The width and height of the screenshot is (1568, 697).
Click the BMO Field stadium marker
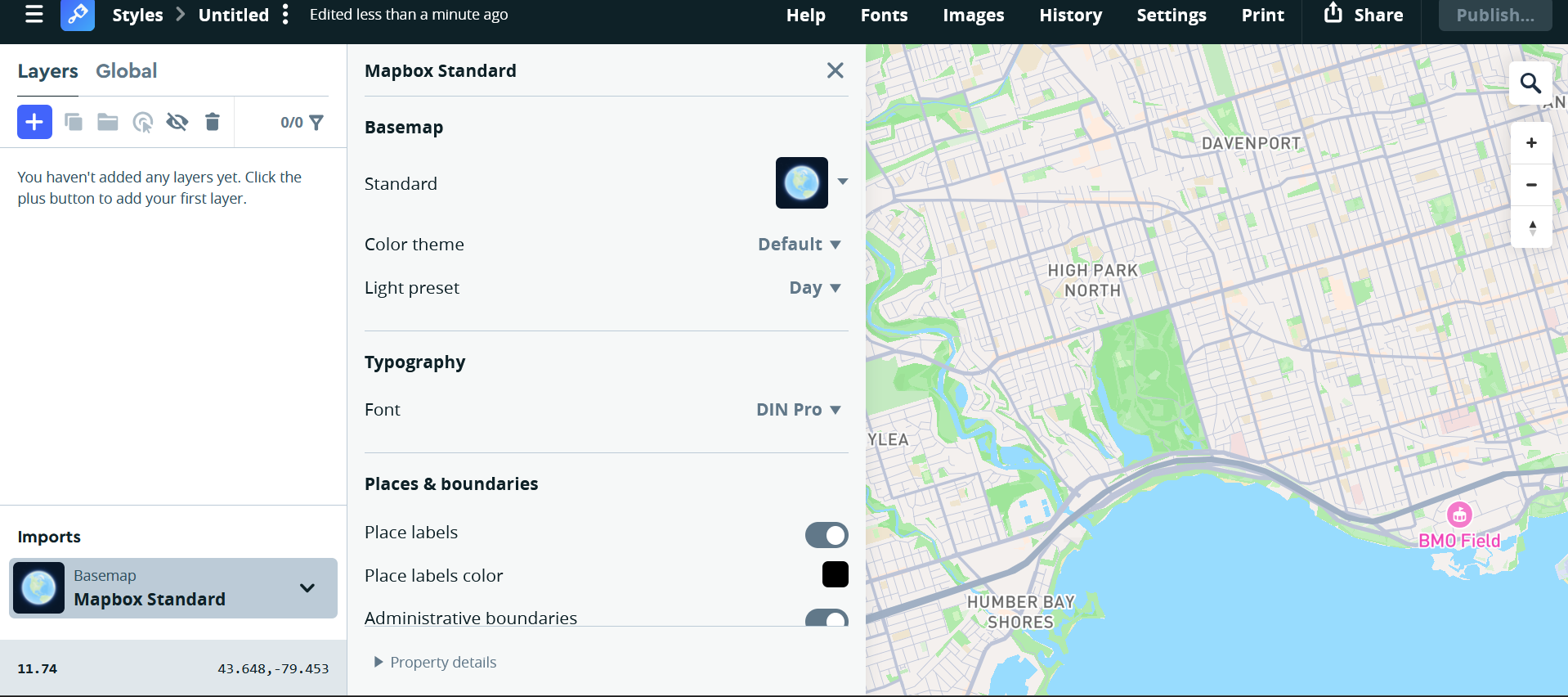click(1459, 515)
